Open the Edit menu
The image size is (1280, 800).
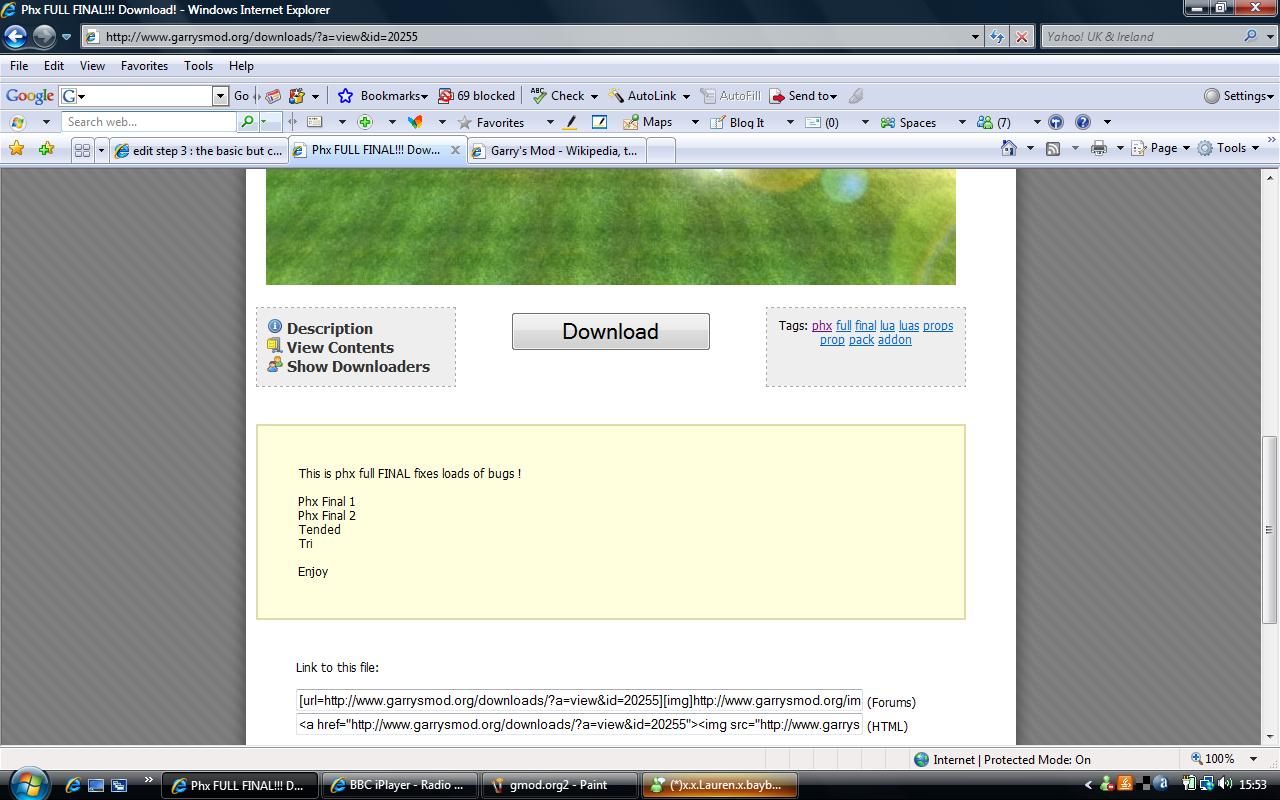coord(54,66)
